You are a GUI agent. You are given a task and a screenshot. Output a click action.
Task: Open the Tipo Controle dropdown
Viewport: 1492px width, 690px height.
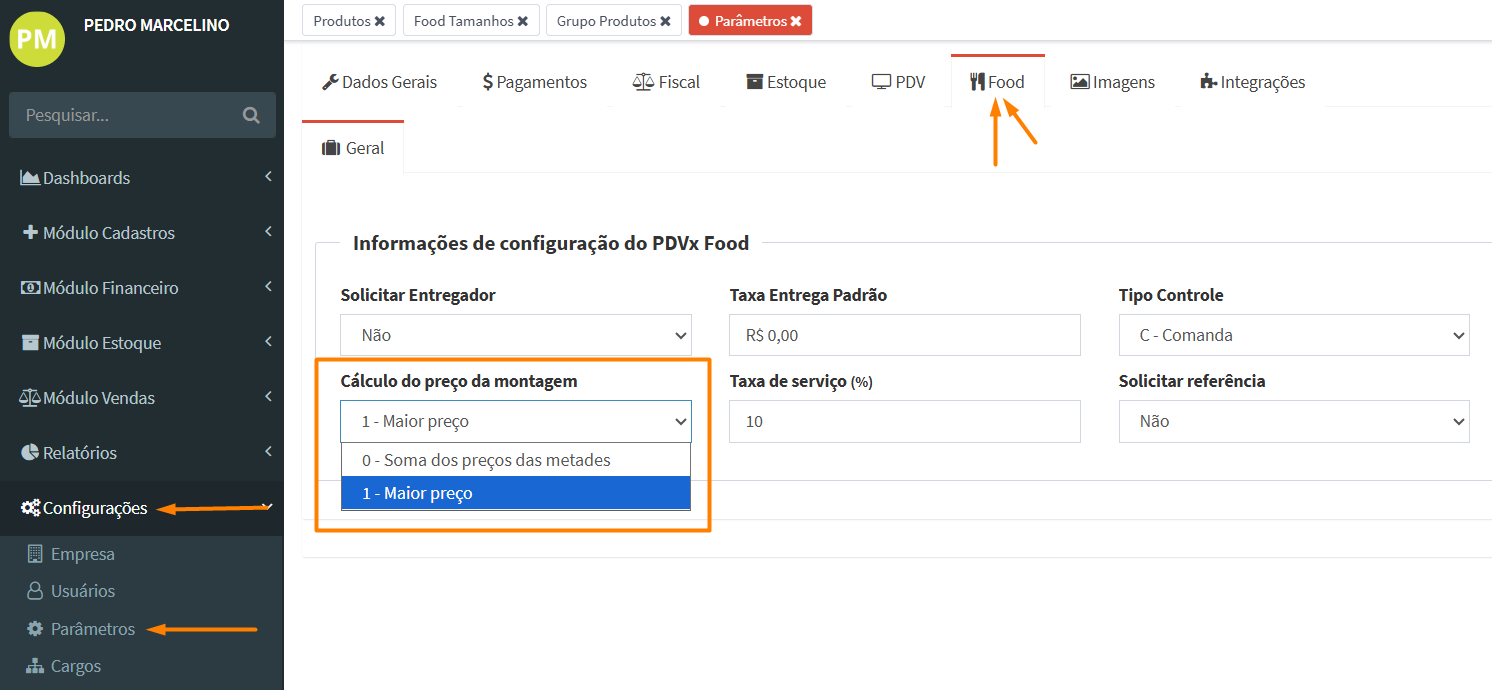click(x=1293, y=335)
